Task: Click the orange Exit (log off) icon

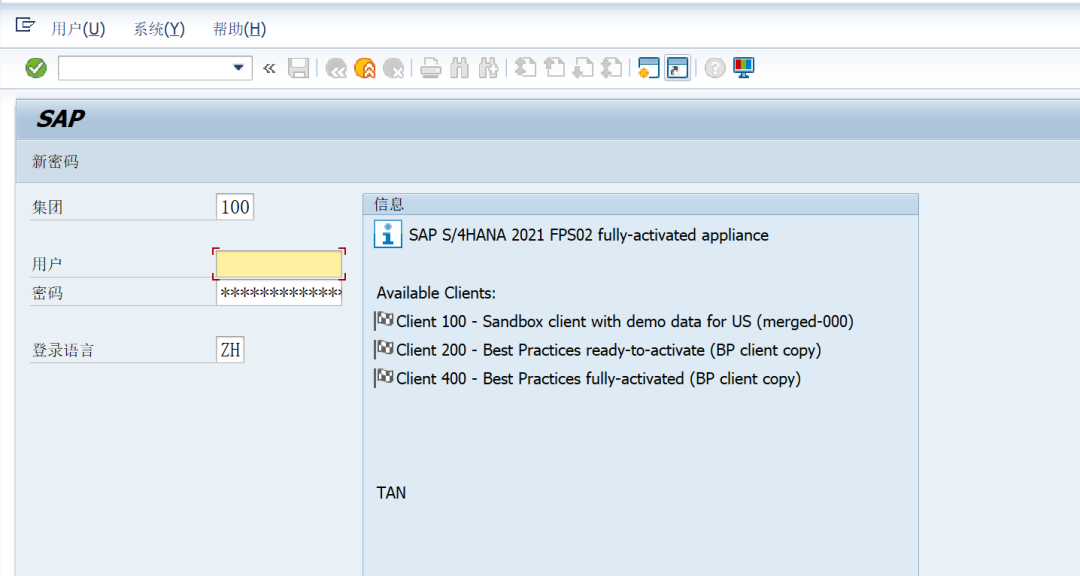Action: point(365,68)
